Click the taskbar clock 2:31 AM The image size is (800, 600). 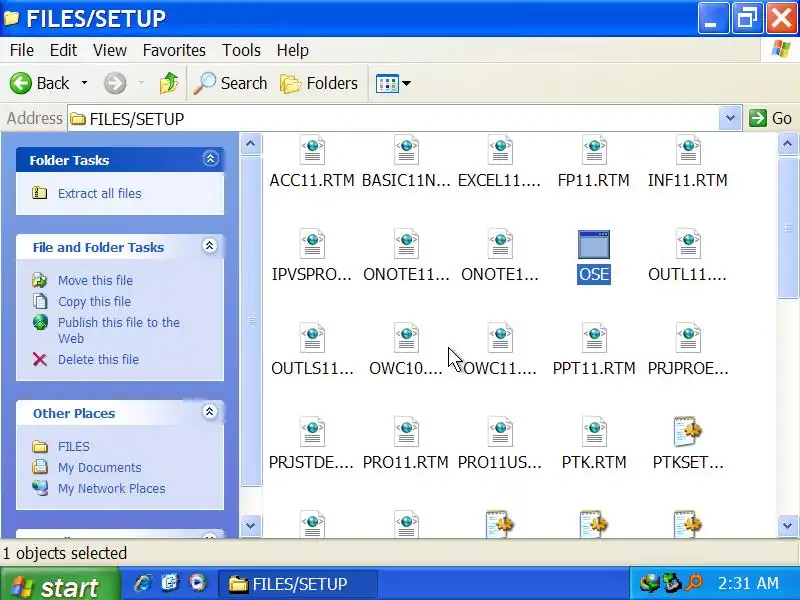[748, 583]
